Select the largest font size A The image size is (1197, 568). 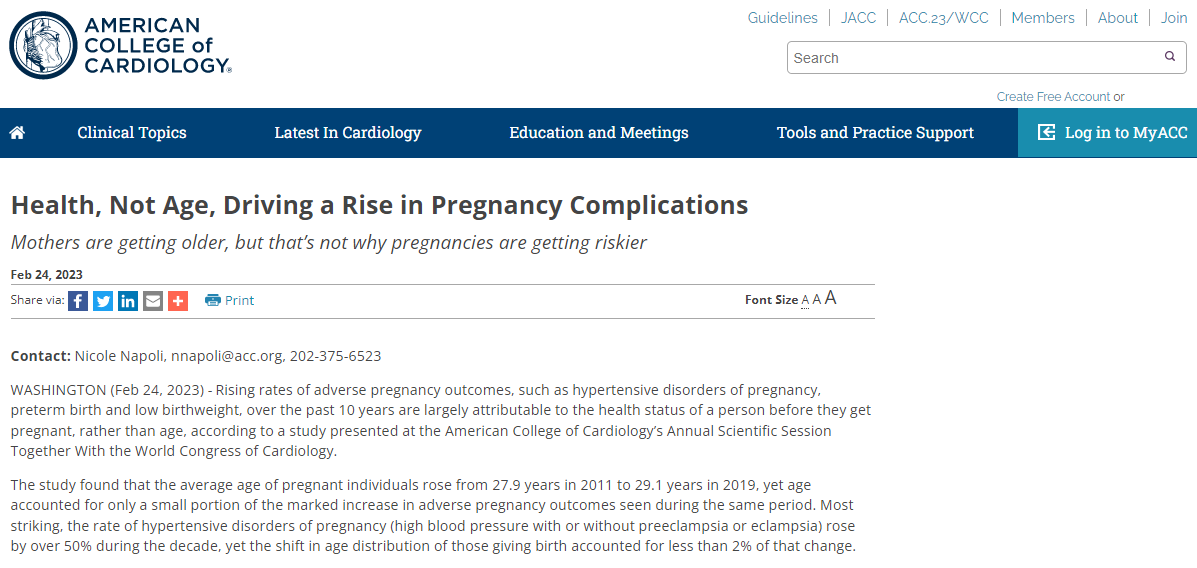coord(831,299)
